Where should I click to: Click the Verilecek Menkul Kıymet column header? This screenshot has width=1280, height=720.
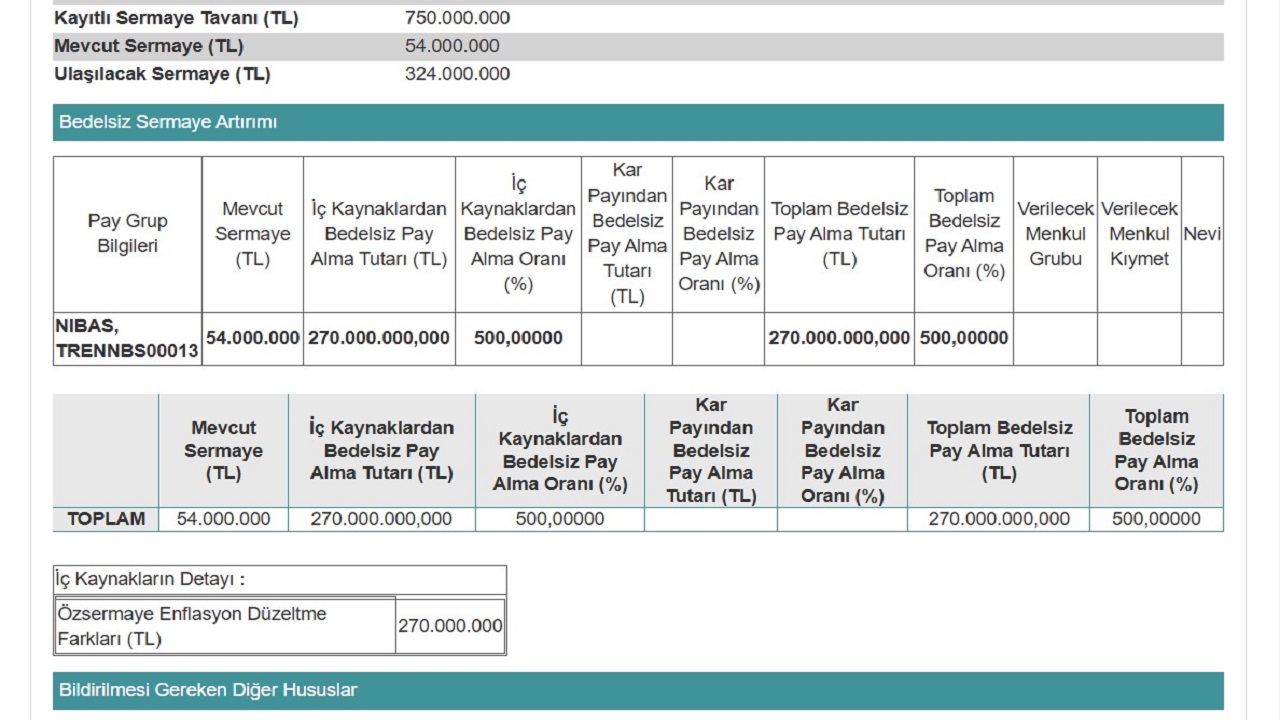(1139, 234)
